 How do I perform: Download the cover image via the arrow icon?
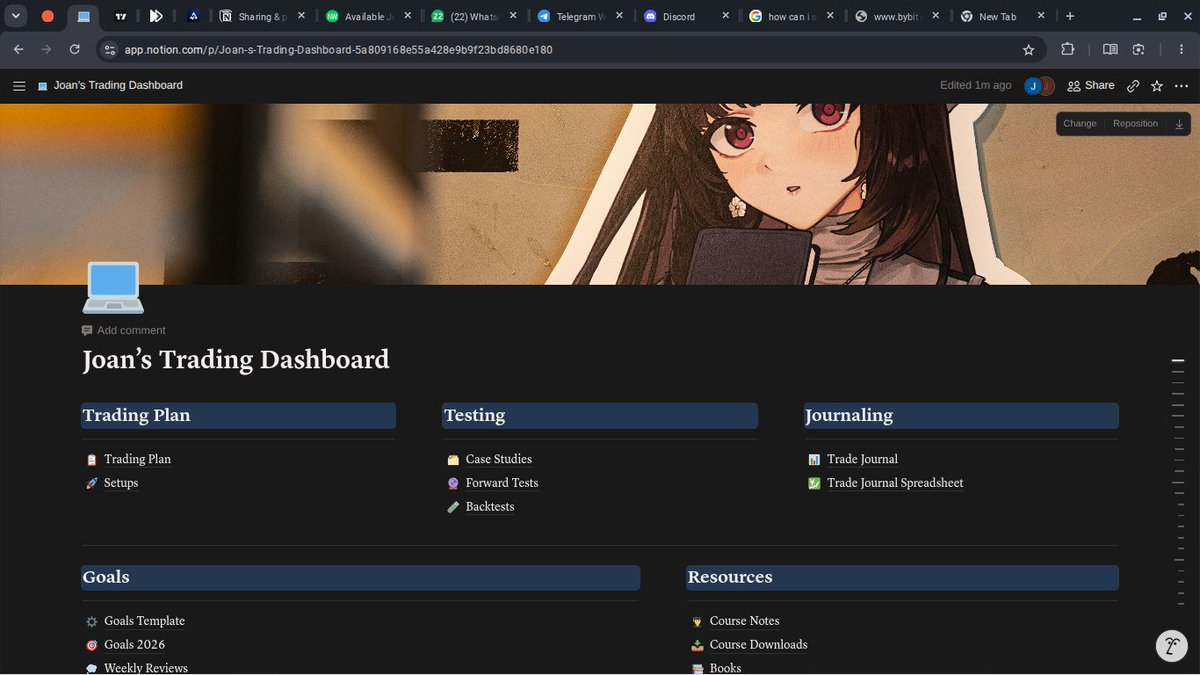pos(1179,124)
